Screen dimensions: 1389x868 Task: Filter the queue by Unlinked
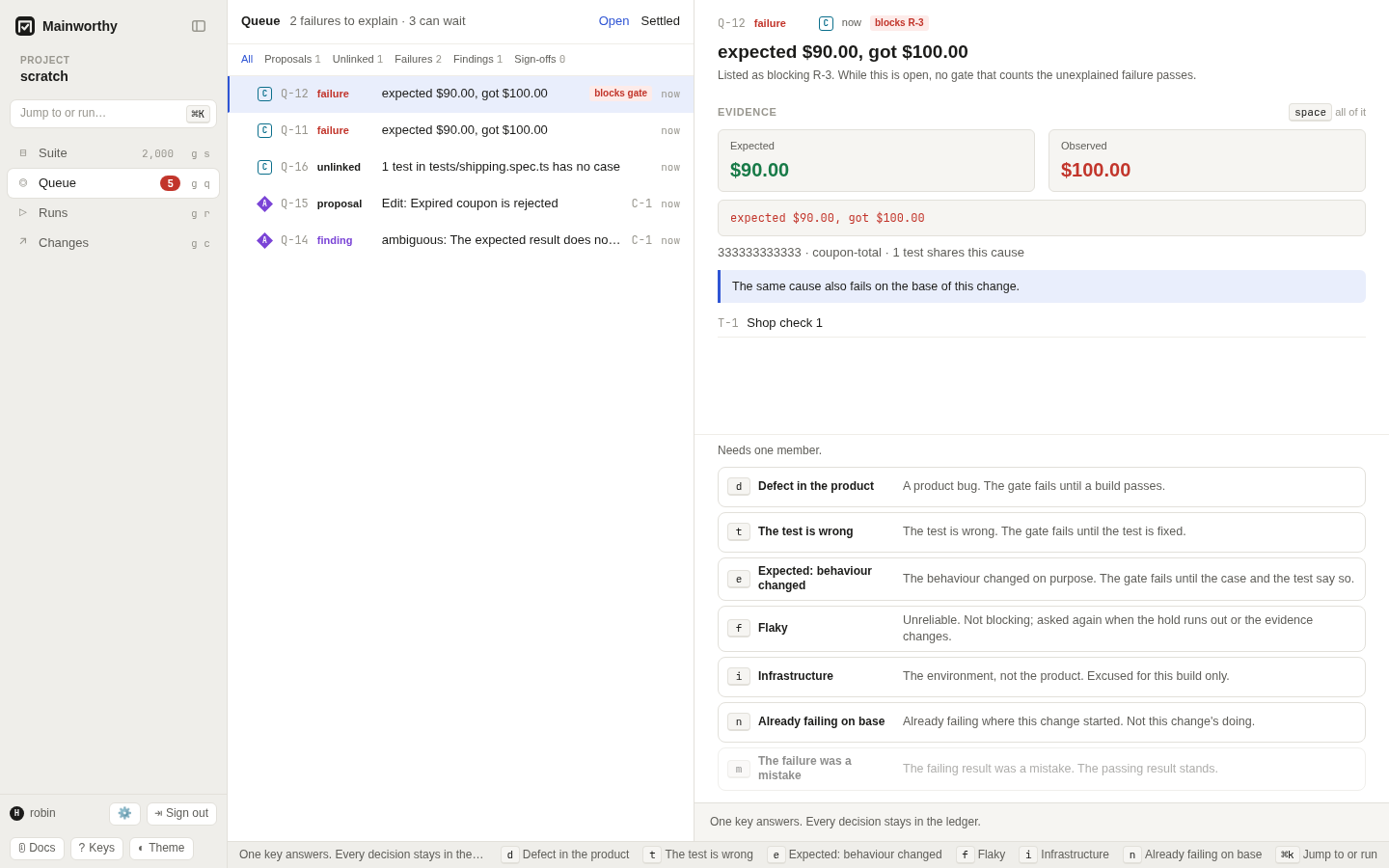[358, 60]
